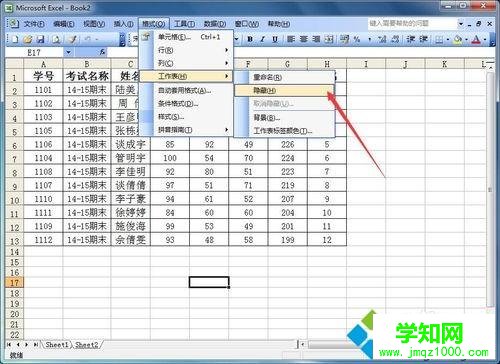Select the Format Painter brush icon
Viewport: 500px width, 364px height.
(x=72, y=40)
